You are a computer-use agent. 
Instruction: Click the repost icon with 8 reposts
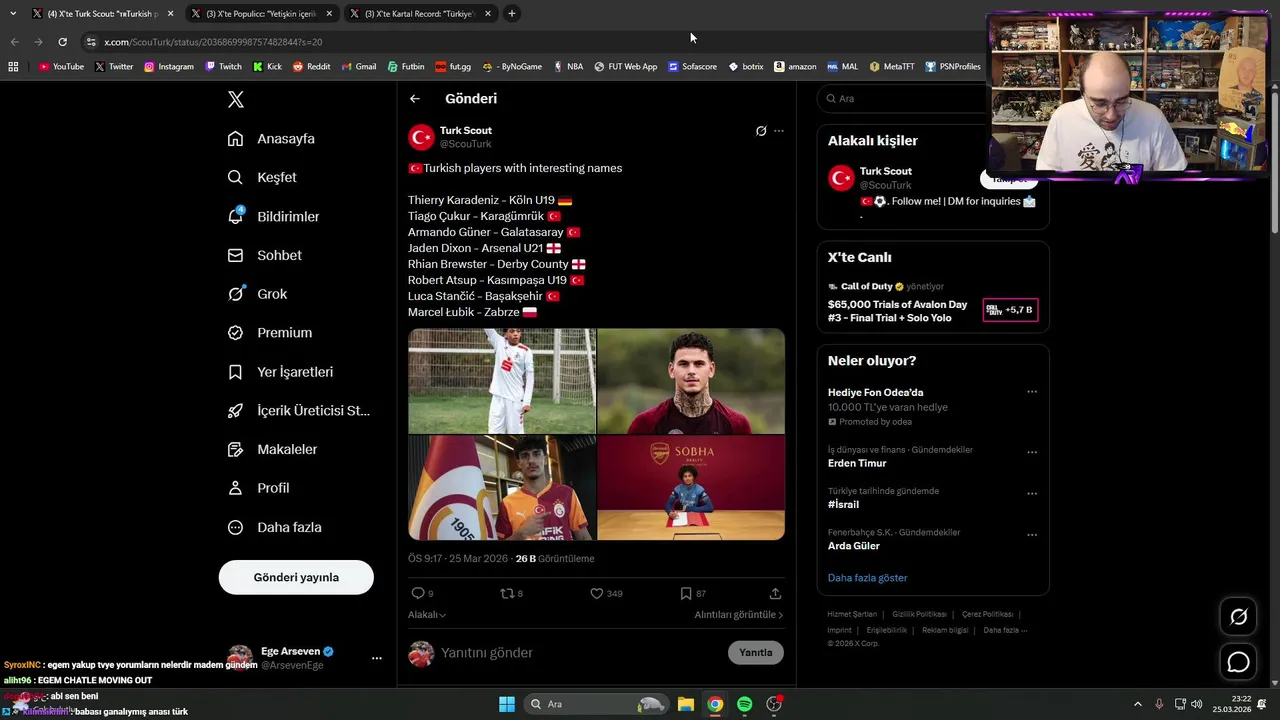coord(507,593)
